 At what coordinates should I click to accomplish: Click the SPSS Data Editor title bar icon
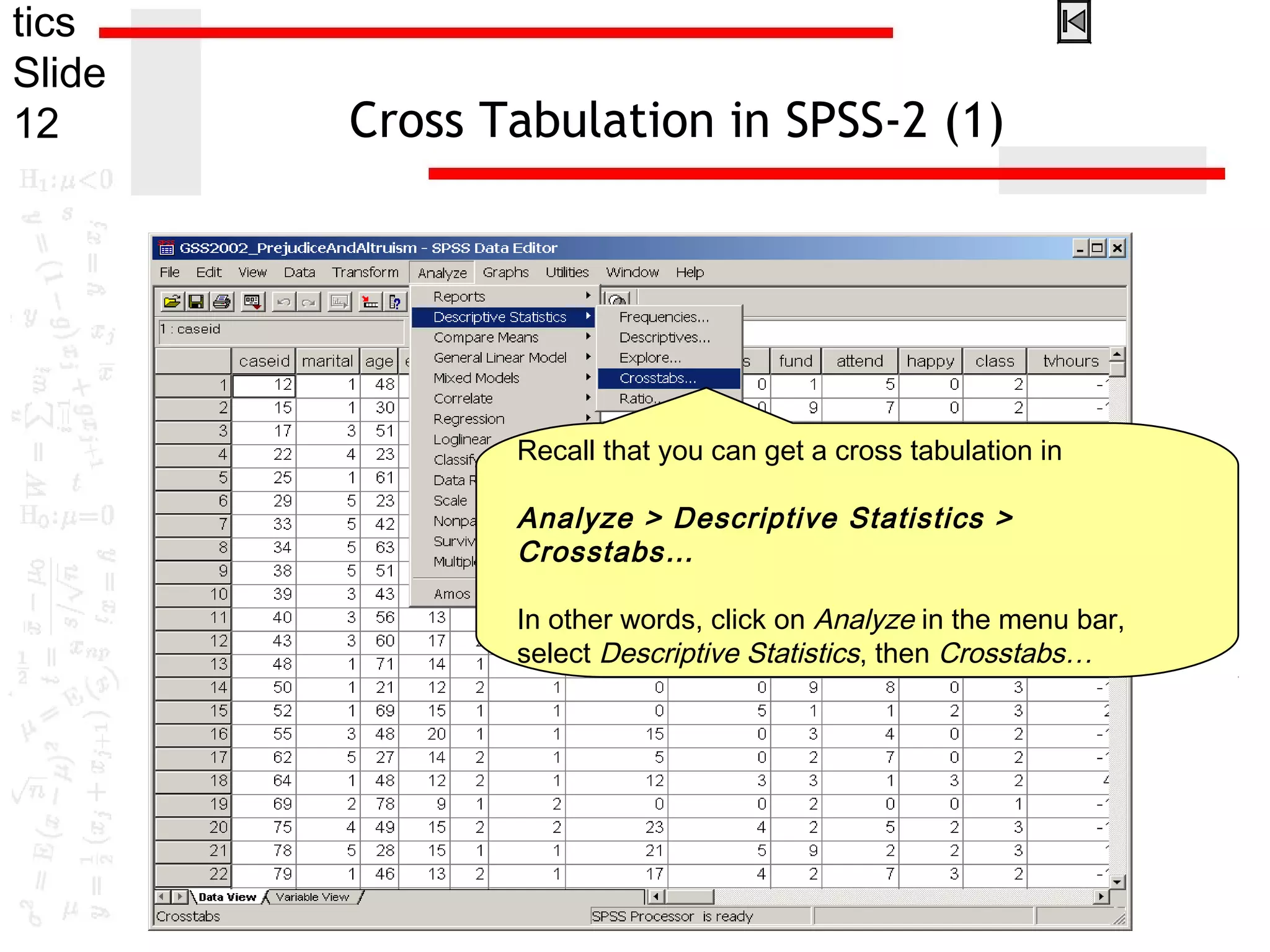[x=166, y=248]
